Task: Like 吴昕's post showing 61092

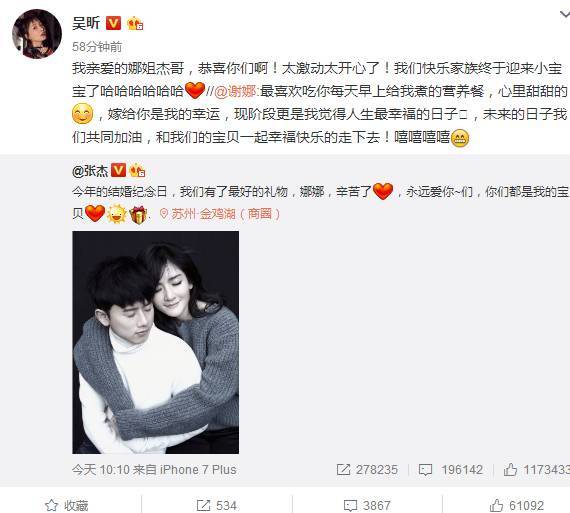Action: 517,505
